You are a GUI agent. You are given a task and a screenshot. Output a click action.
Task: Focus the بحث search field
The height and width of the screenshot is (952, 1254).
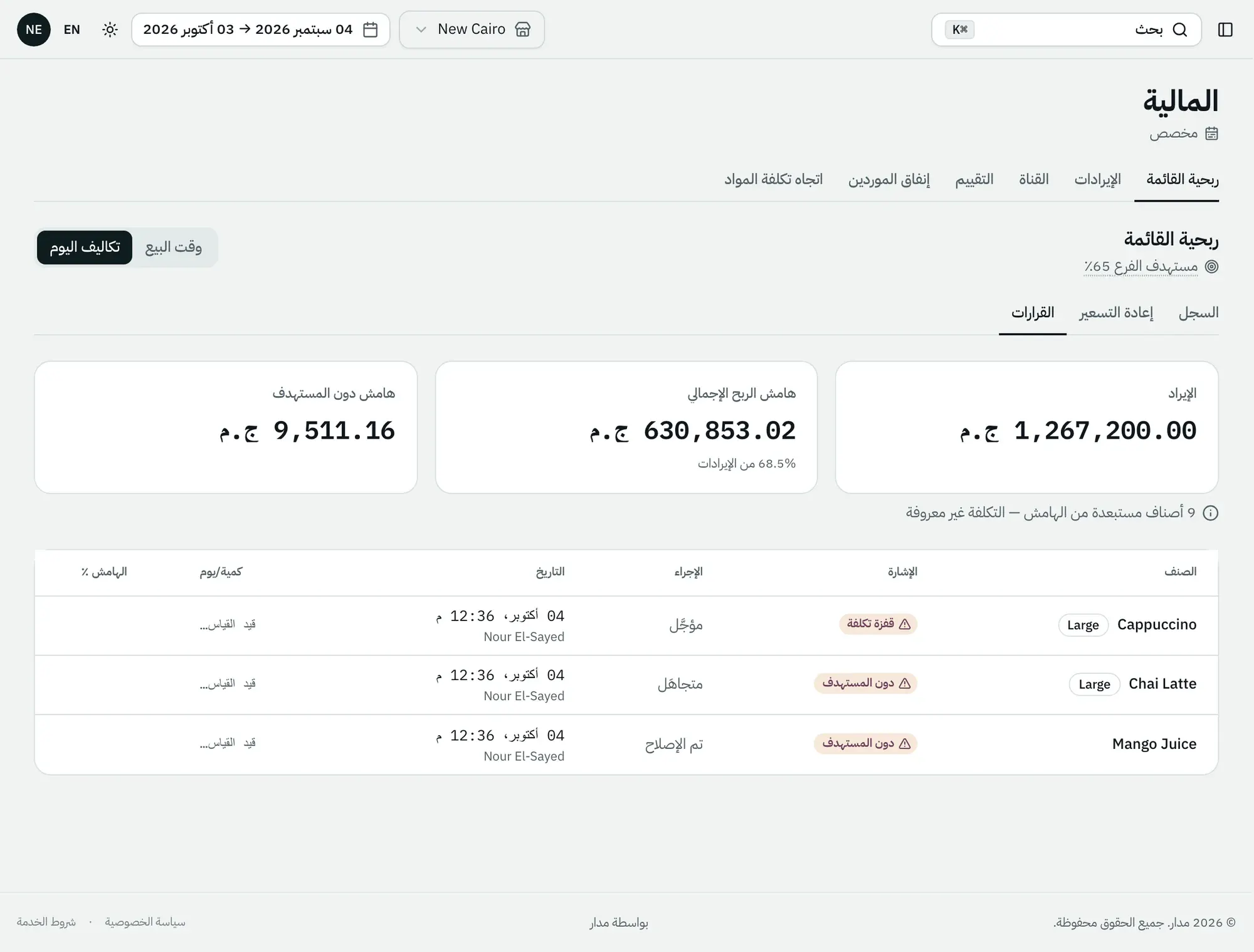1066,29
